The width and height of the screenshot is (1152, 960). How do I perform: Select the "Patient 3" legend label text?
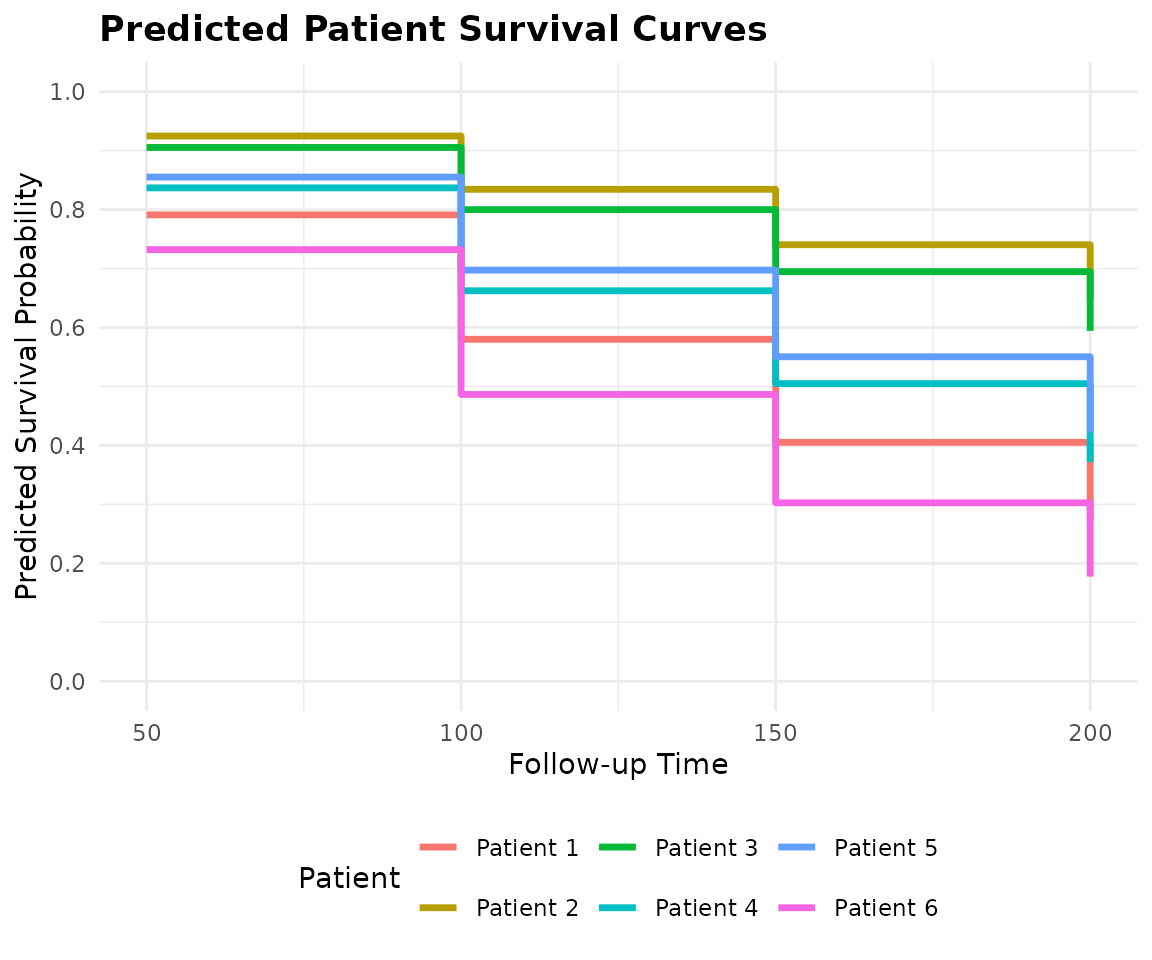click(x=706, y=848)
